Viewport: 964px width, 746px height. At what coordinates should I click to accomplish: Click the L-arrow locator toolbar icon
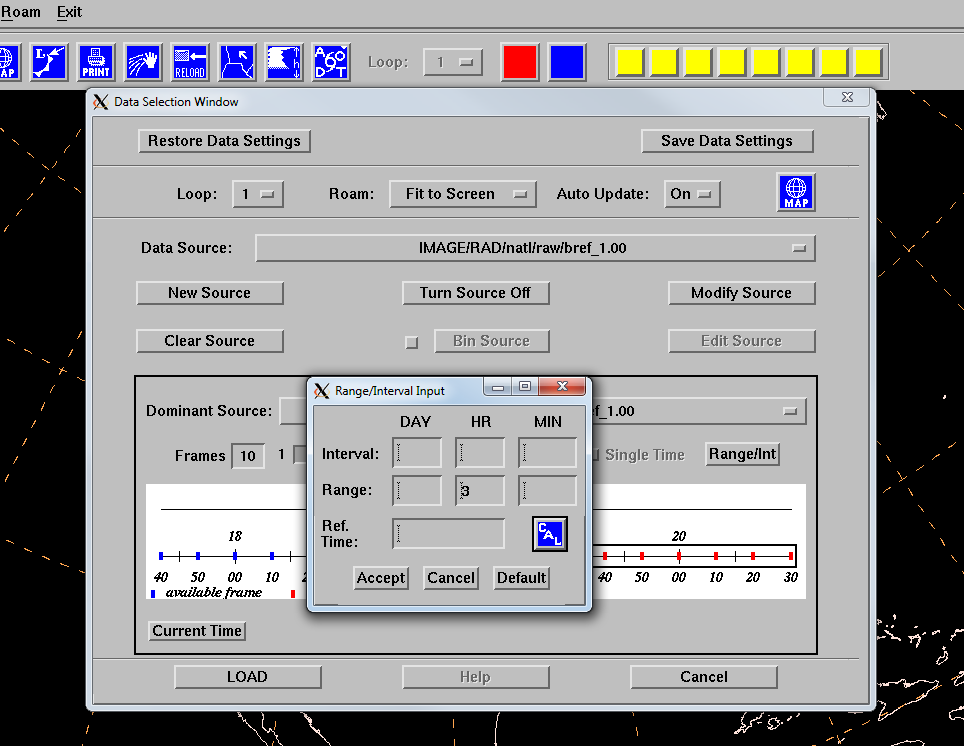click(49, 62)
